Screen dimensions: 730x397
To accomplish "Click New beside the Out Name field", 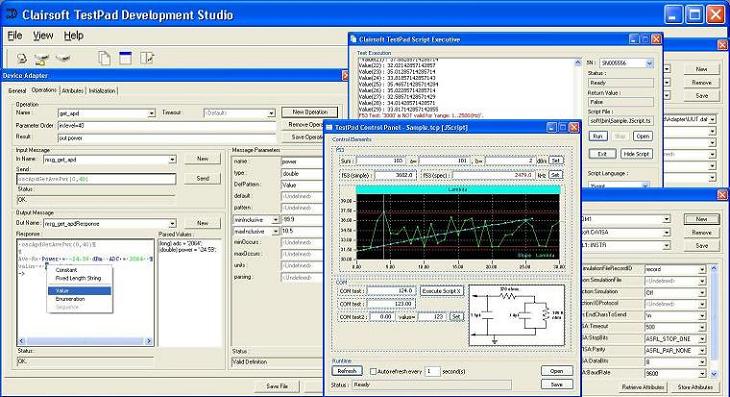I will point(203,223).
